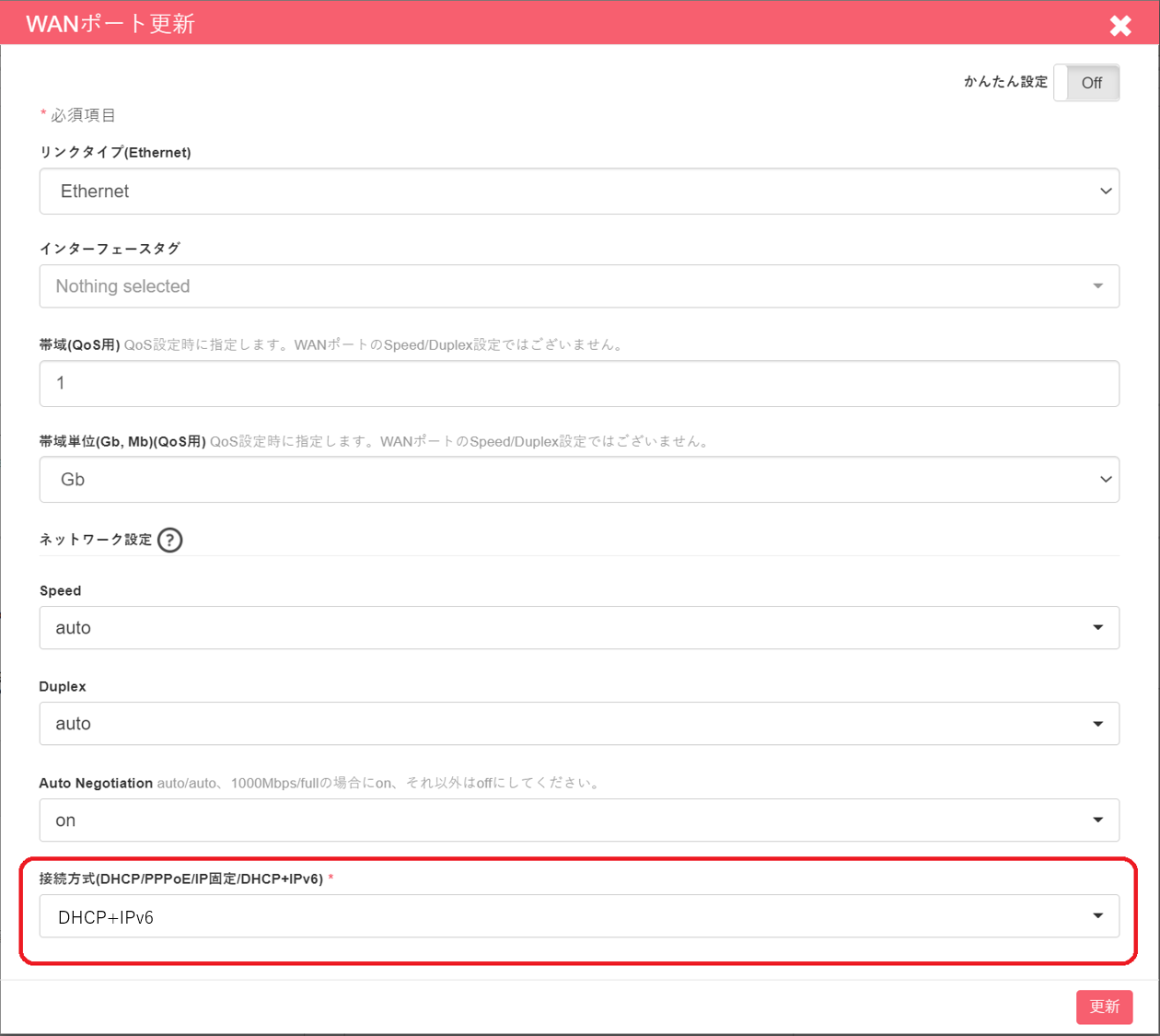
Task: Open the Duplex auto dropdown
Action: (x=579, y=724)
